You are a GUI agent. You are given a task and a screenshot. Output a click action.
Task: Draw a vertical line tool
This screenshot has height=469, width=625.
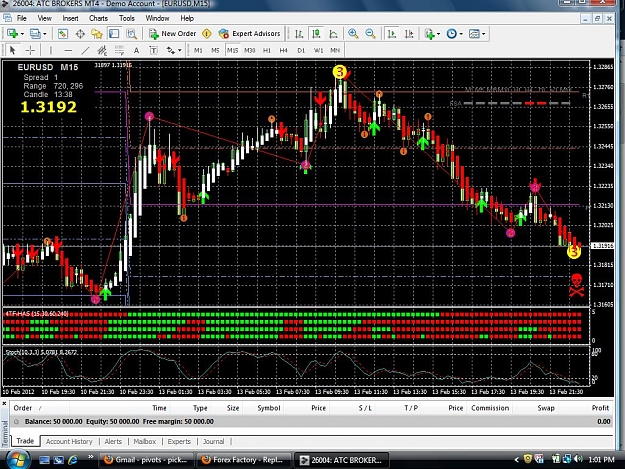click(x=51, y=51)
